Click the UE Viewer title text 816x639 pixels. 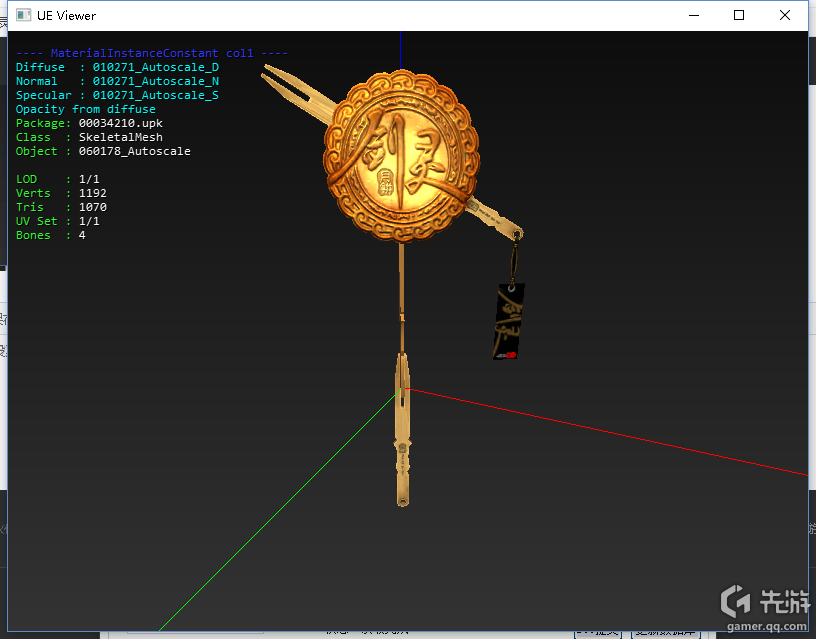[66, 16]
